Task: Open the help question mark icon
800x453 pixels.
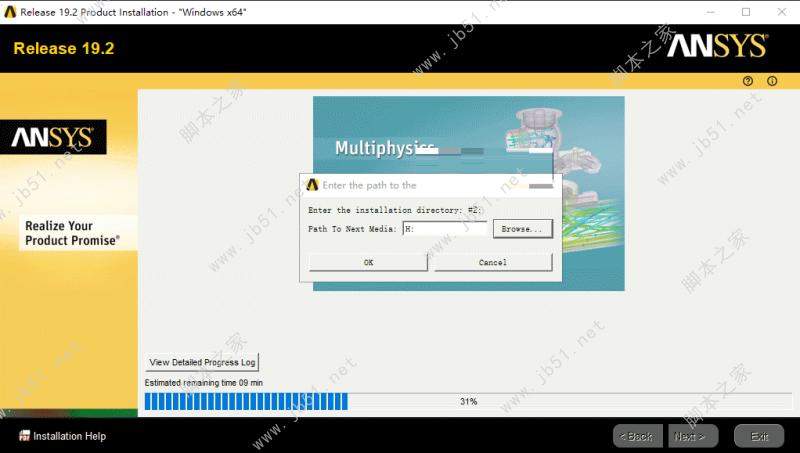Action: [747, 81]
